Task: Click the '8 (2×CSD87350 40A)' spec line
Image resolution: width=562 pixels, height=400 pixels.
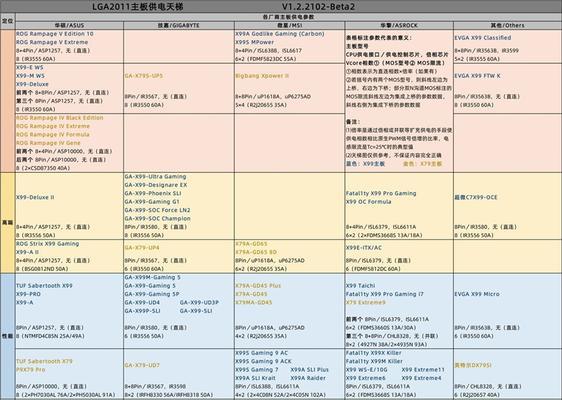Action: coord(43,168)
